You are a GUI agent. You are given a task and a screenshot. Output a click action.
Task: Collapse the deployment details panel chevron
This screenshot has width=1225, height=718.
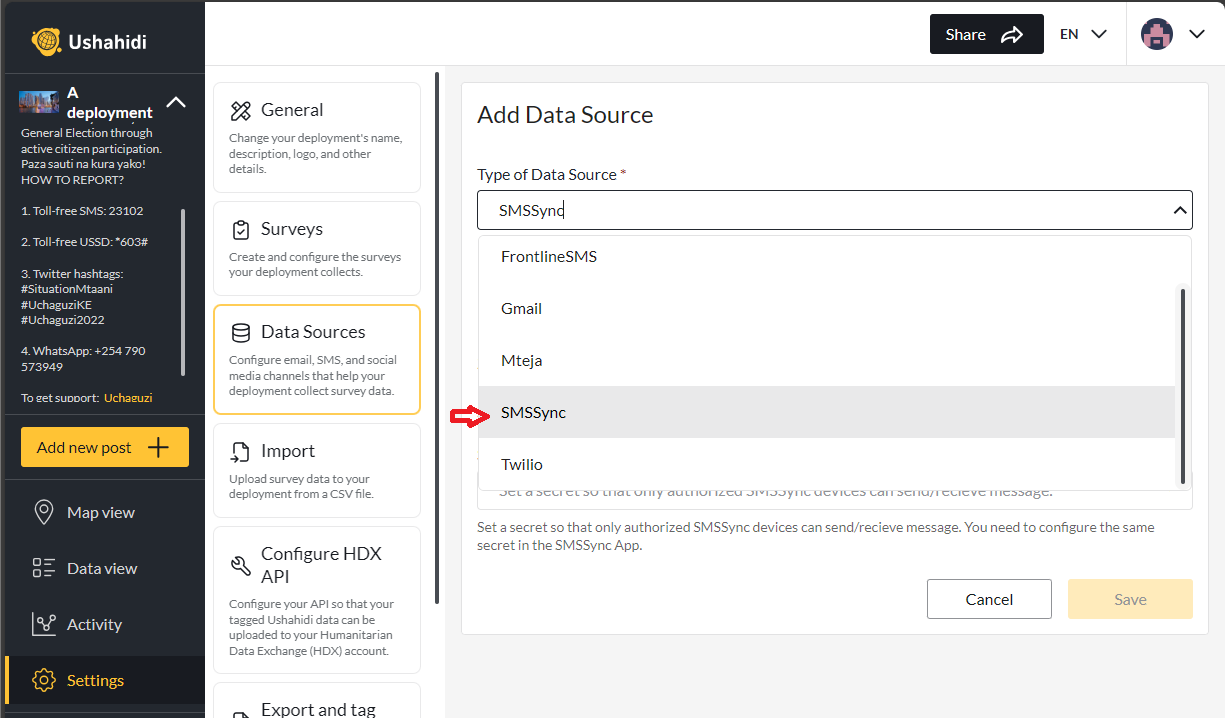(176, 101)
